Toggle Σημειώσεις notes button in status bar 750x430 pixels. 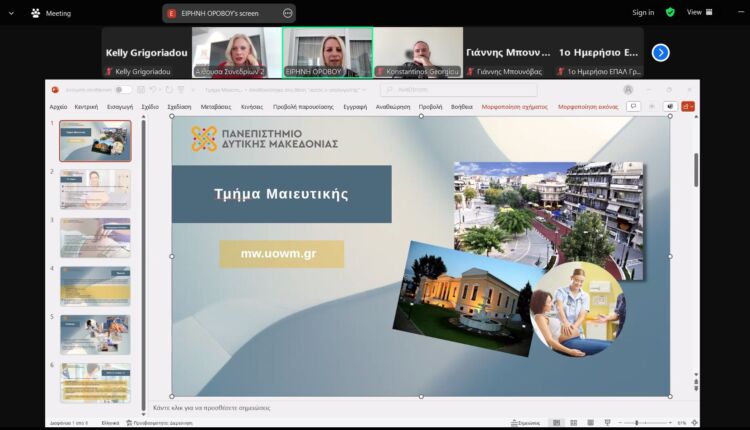point(525,423)
